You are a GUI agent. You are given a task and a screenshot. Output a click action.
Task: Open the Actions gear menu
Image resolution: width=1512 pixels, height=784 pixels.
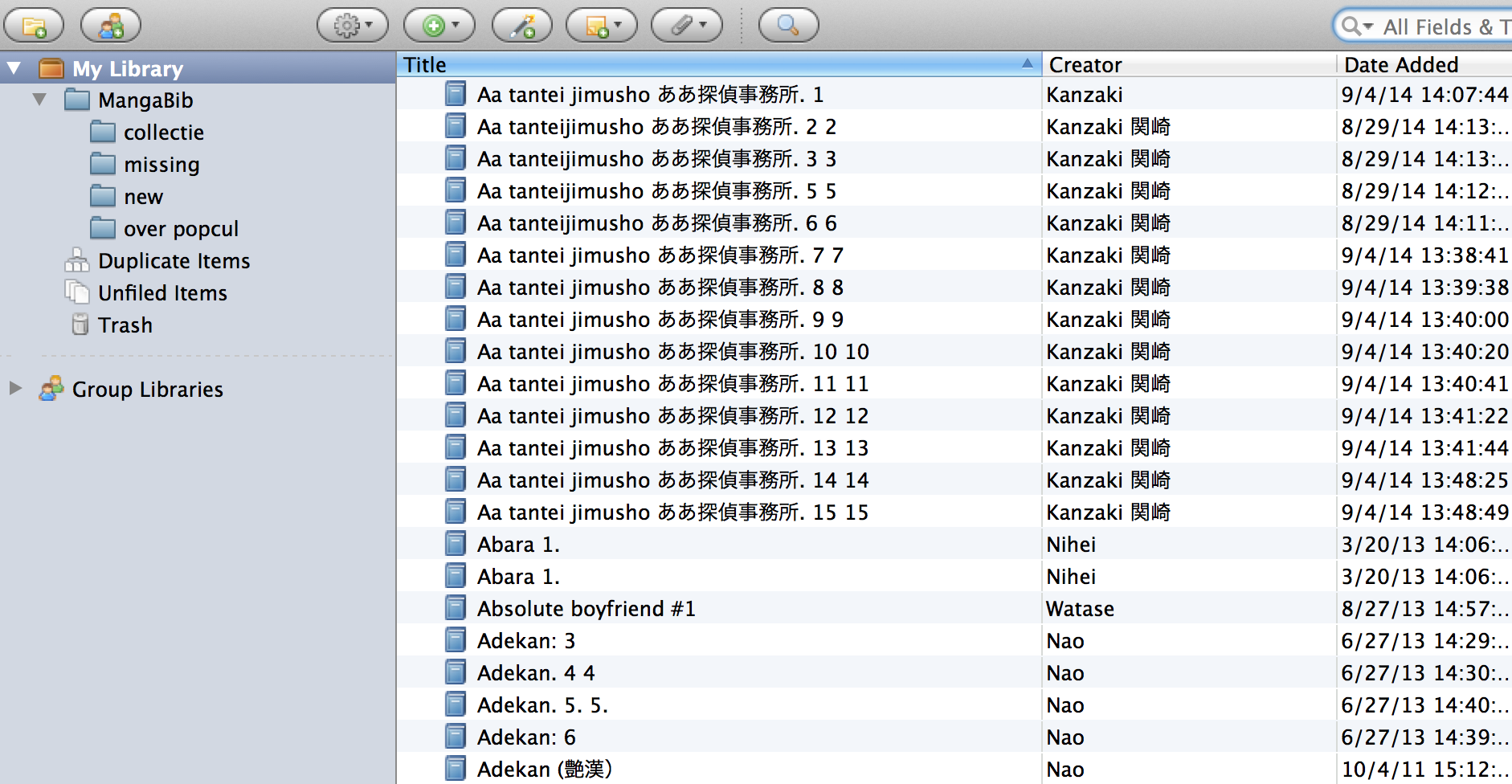(x=352, y=26)
